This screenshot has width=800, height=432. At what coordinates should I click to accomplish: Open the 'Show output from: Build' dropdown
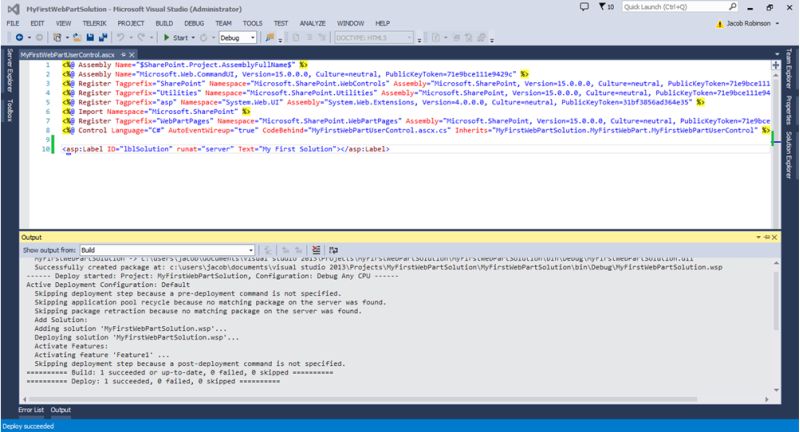pyautogui.click(x=167, y=250)
